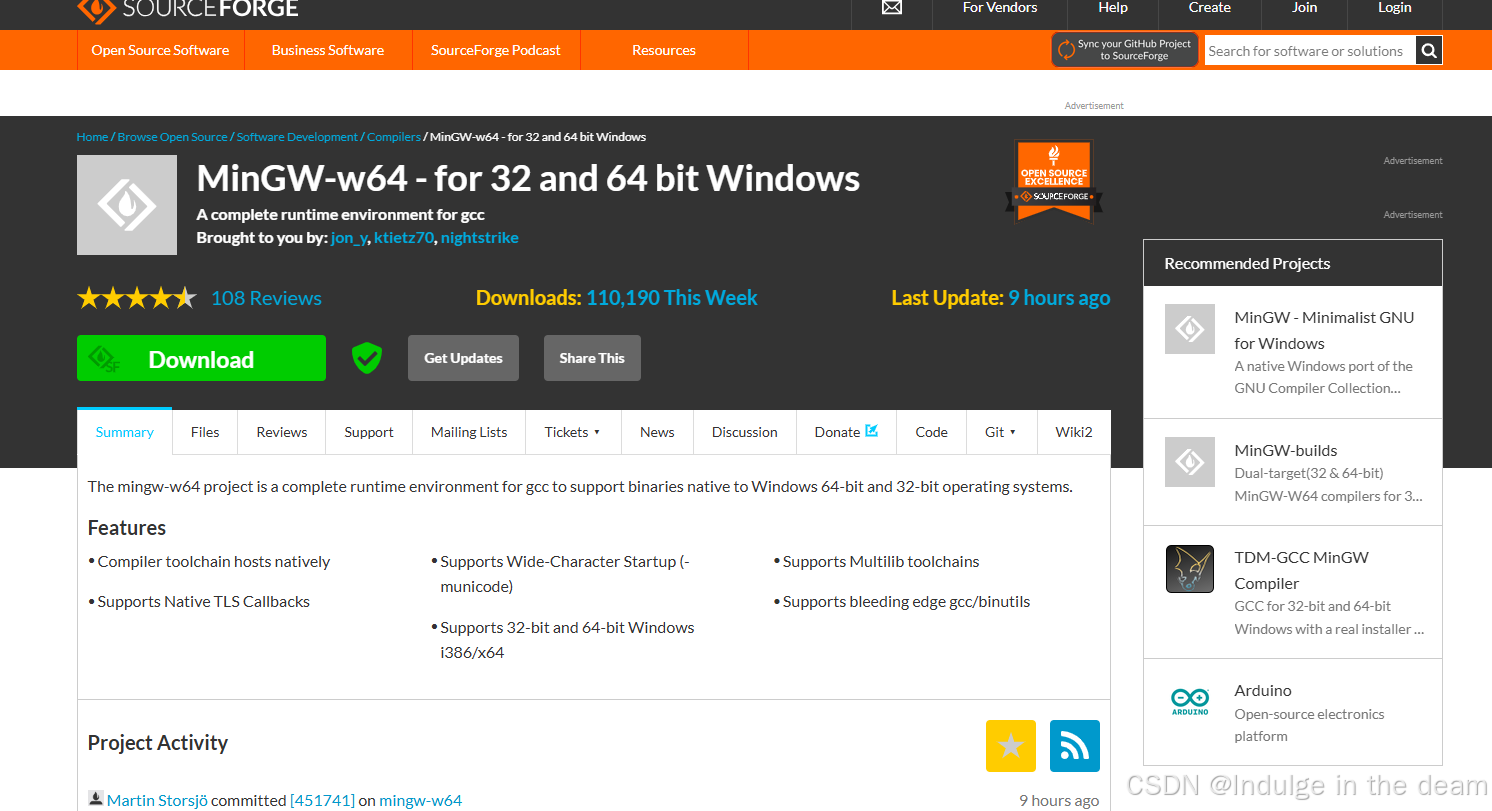Click the MinGW Minimalist GNU project icon
Screen dimensions: 1492x811
coord(1190,329)
